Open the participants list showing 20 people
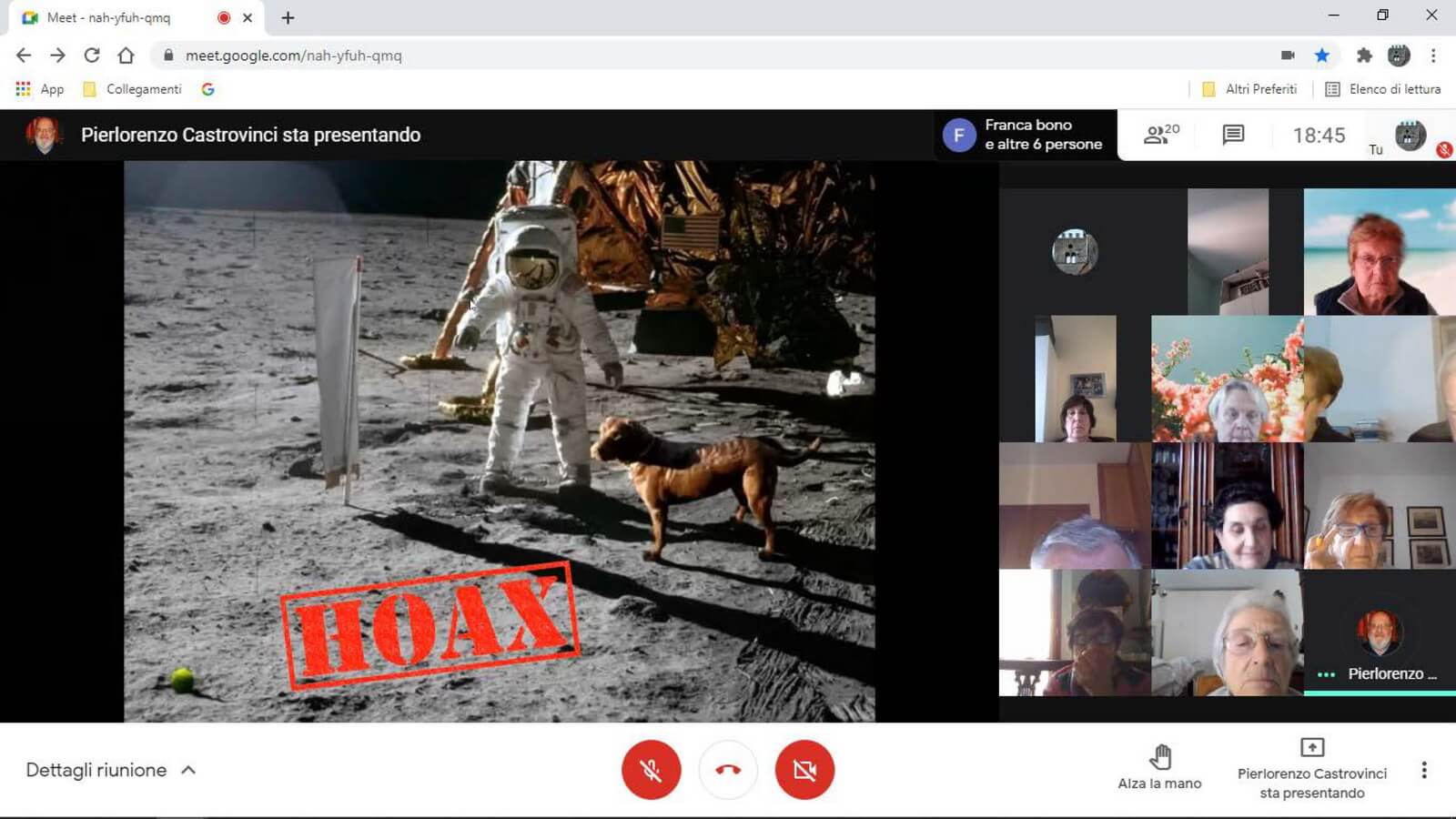The image size is (1456, 819). click(x=1161, y=135)
